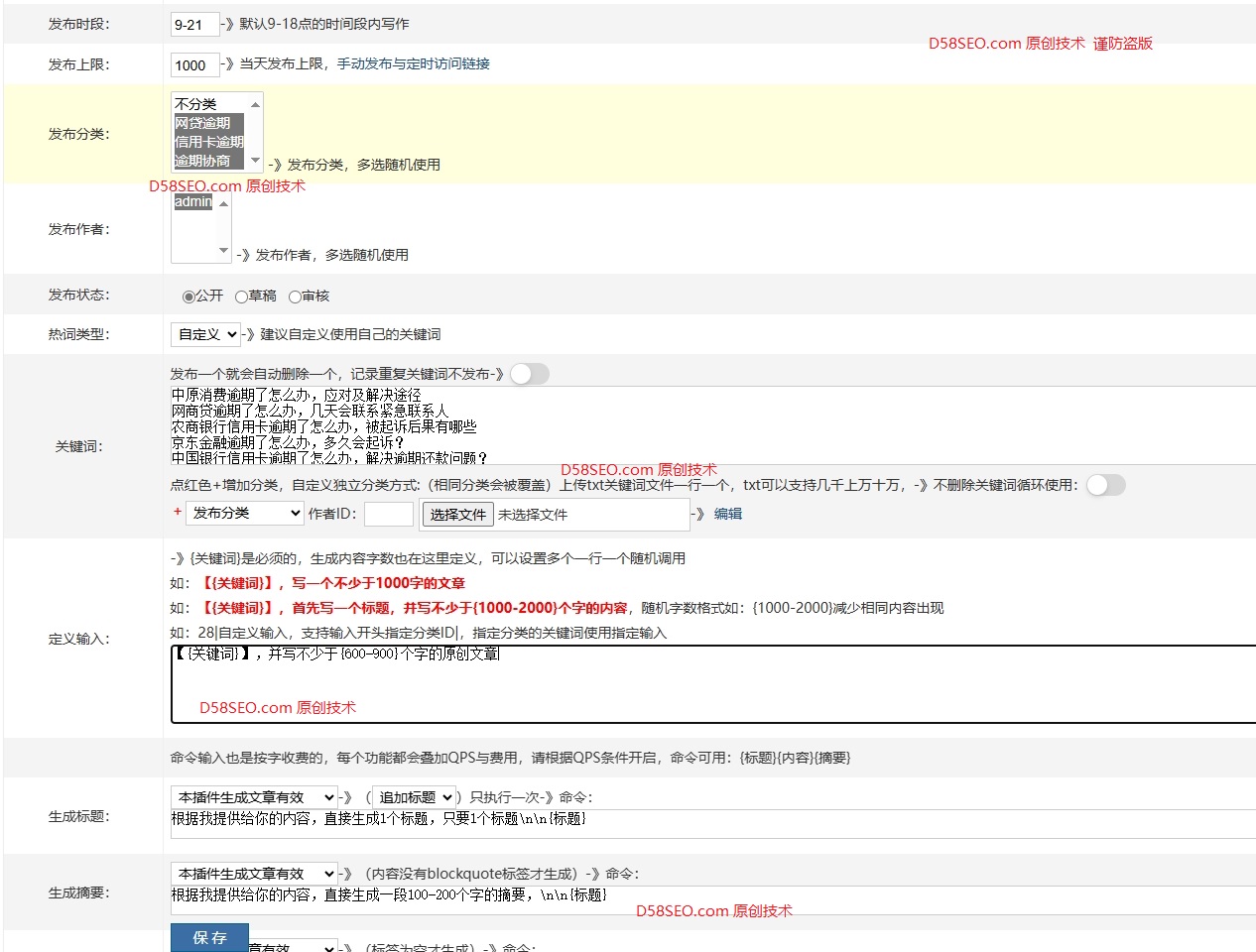
Task: Click the down scroll arrow of the 发布分类 list
Action: tap(255, 161)
